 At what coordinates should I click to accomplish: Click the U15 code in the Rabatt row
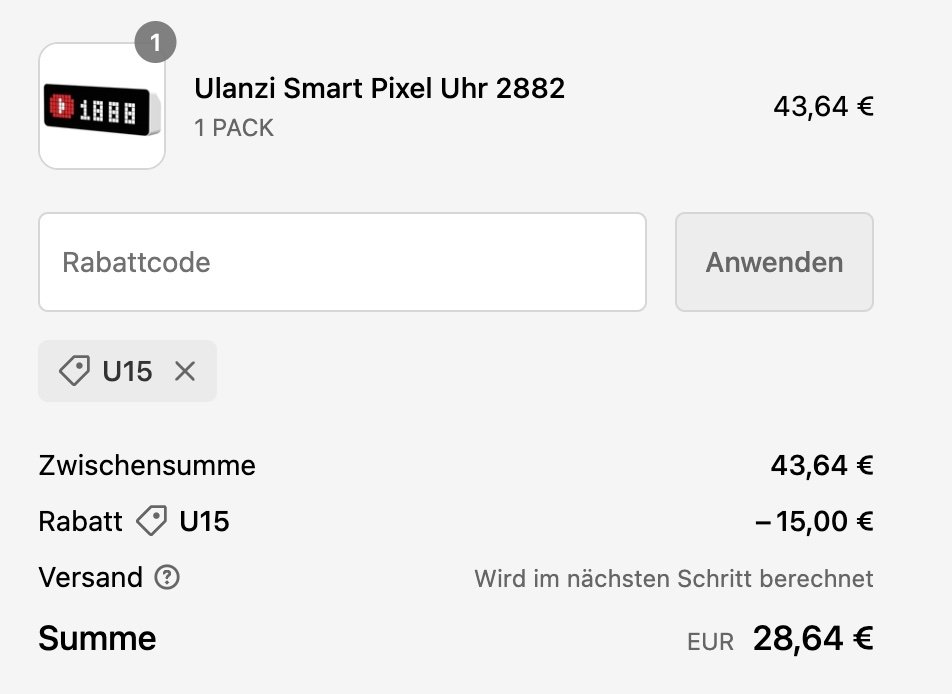(204, 521)
